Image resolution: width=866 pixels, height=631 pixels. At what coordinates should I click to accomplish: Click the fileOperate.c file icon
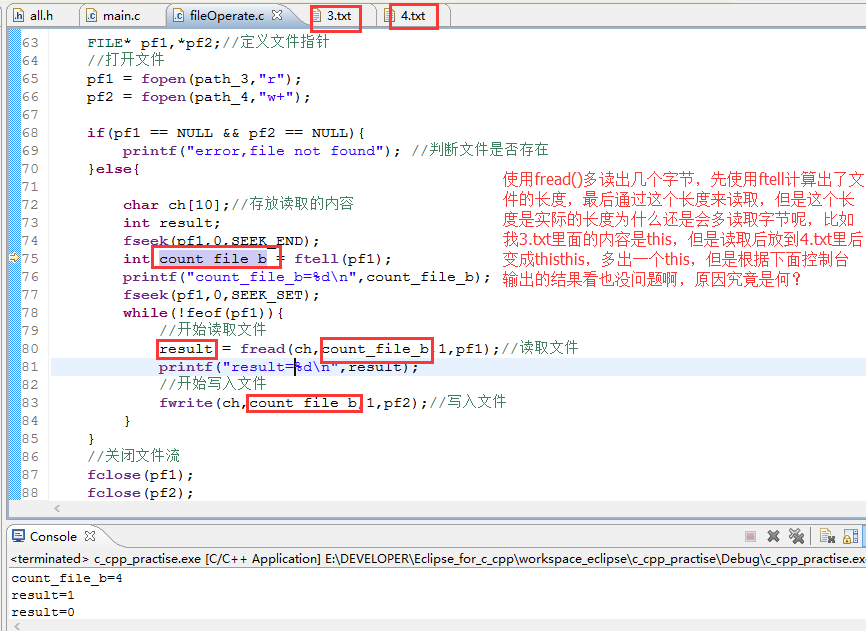coord(178,15)
